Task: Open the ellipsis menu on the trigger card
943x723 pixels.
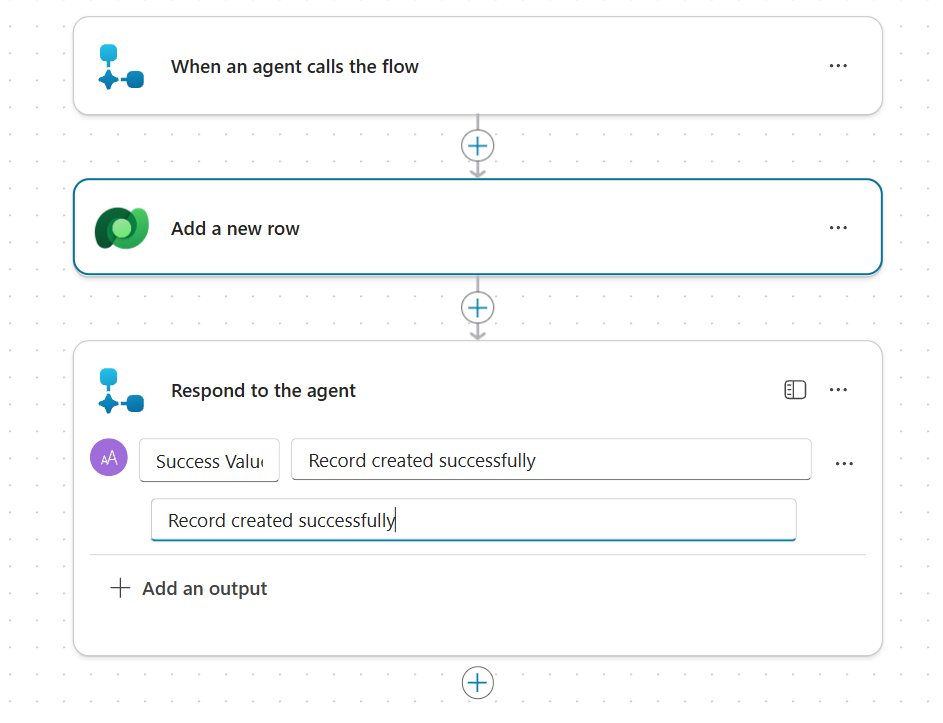Action: [x=838, y=66]
